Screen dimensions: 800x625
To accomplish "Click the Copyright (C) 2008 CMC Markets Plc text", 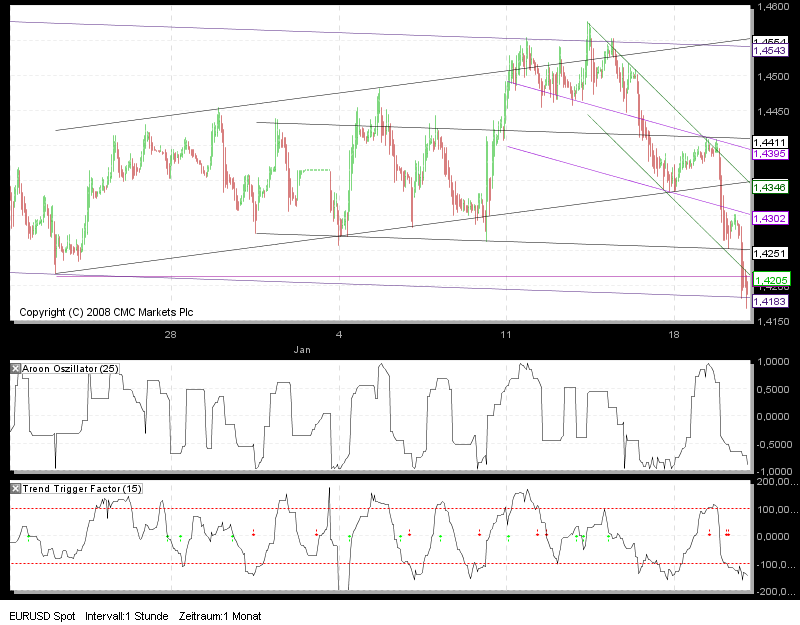I will tap(105, 312).
